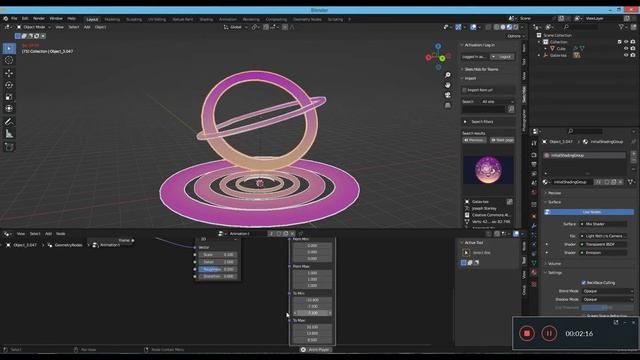This screenshot has height=360, width=640.
Task: Open the viewport Options dropdown
Action: pos(516,36)
